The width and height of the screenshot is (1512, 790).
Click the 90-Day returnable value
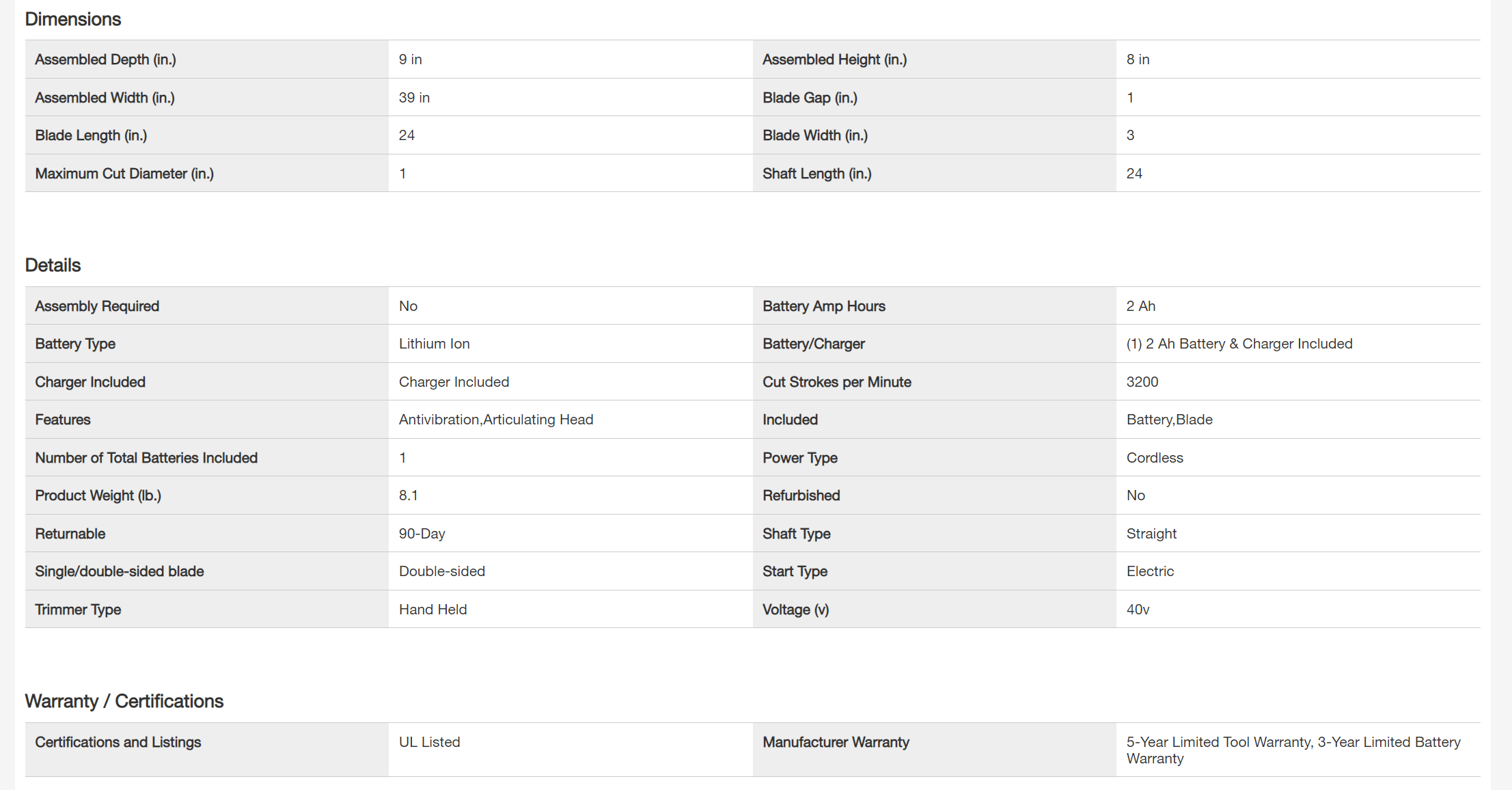point(422,534)
